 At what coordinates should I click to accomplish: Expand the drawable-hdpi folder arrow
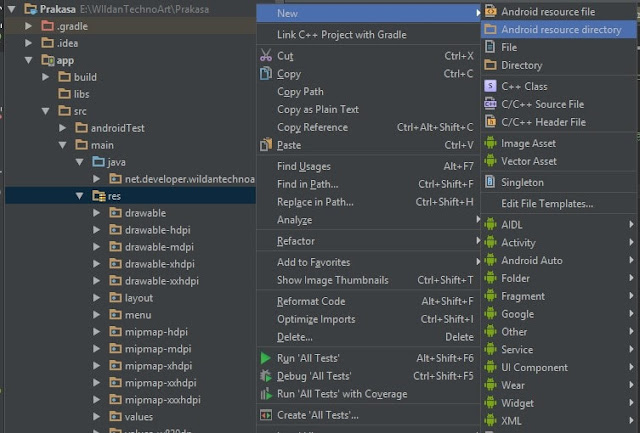coord(97,230)
